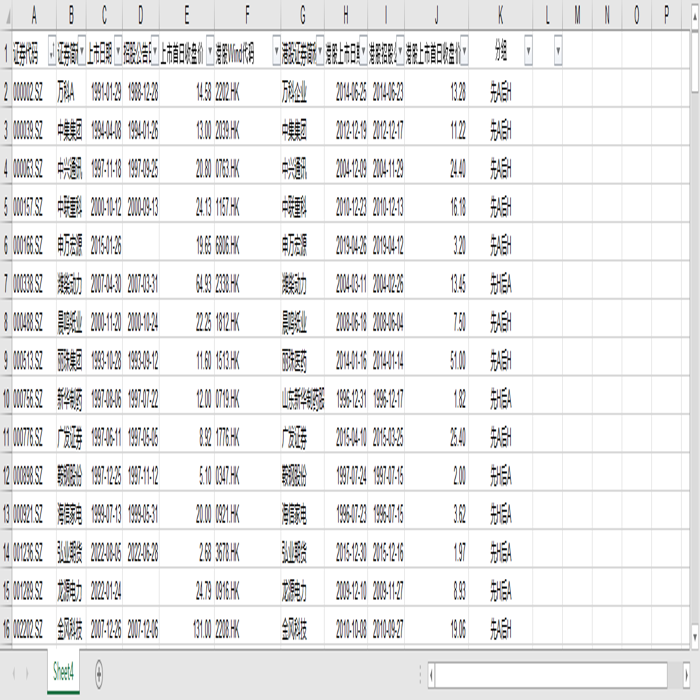Select column P header
Image resolution: width=700 pixels, height=700 pixels.
pos(667,15)
